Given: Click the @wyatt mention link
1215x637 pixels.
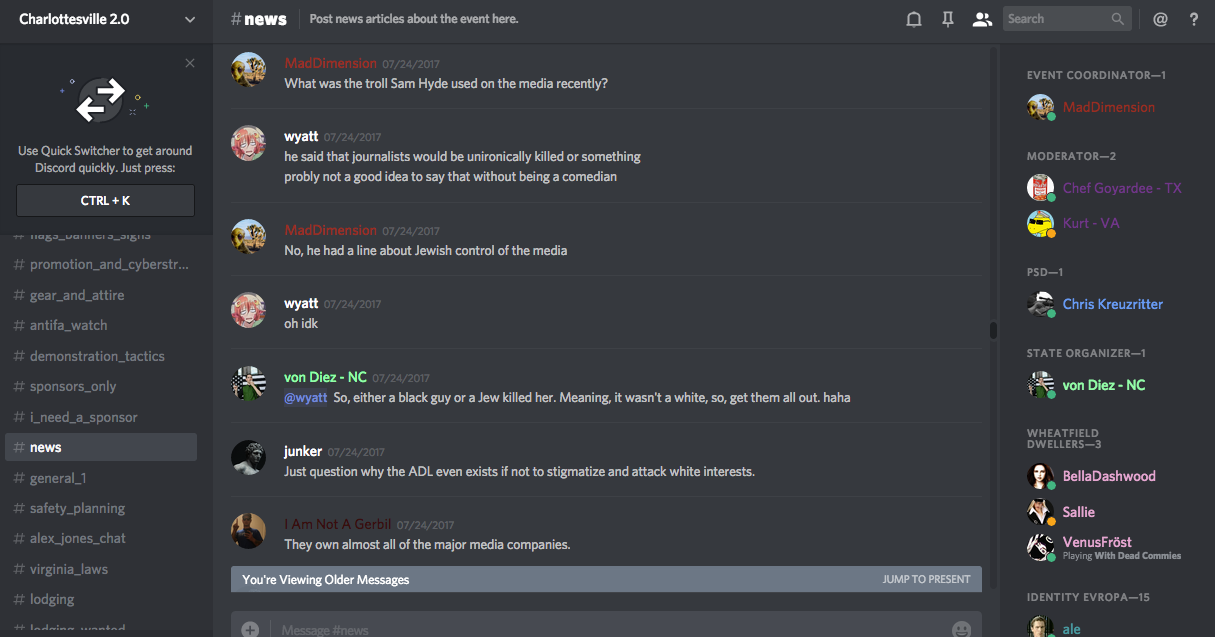Looking at the screenshot, I should 306,398.
